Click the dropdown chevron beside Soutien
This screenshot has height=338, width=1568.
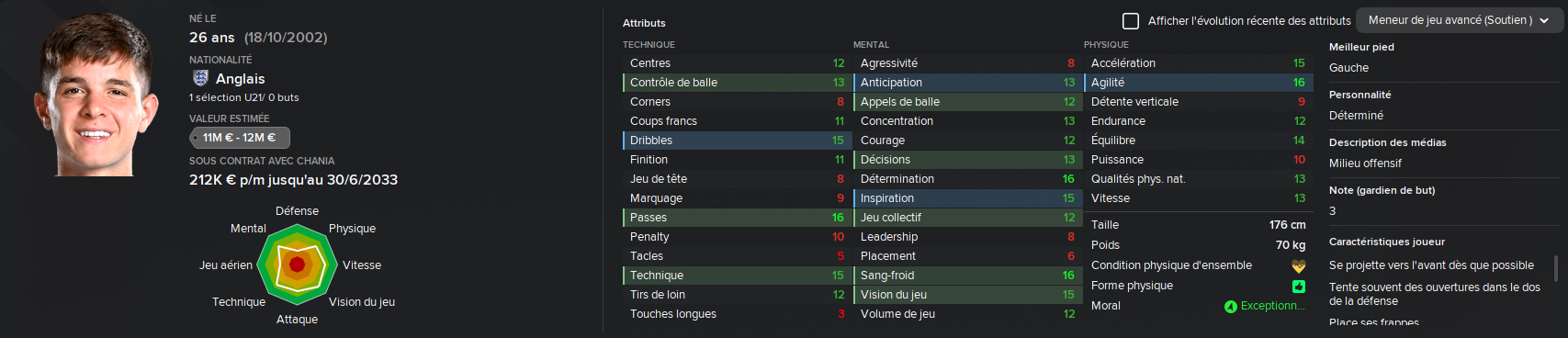tap(1544, 20)
